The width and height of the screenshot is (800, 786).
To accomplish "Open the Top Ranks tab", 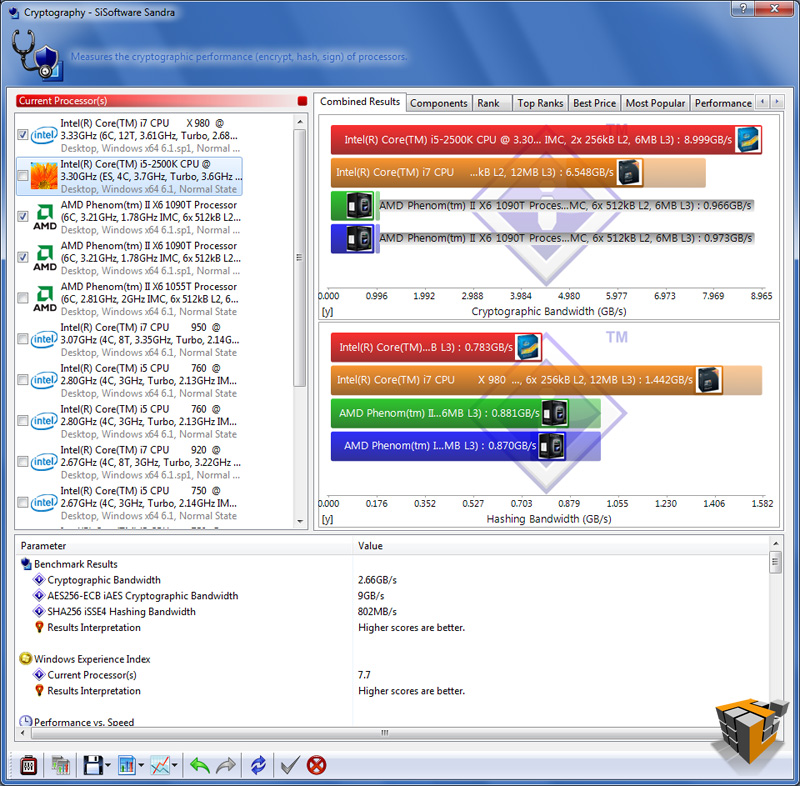I will [x=540, y=103].
